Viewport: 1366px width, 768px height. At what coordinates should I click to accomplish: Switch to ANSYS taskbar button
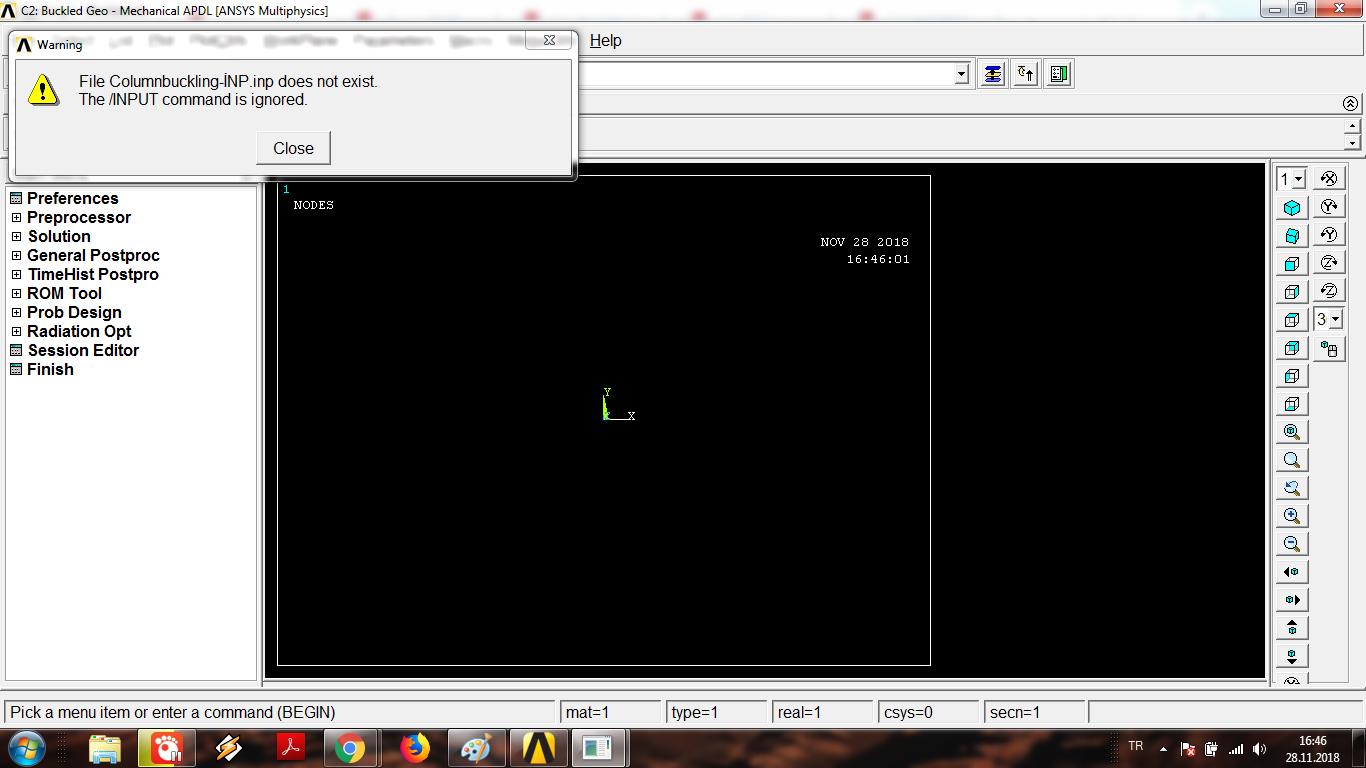[539, 748]
